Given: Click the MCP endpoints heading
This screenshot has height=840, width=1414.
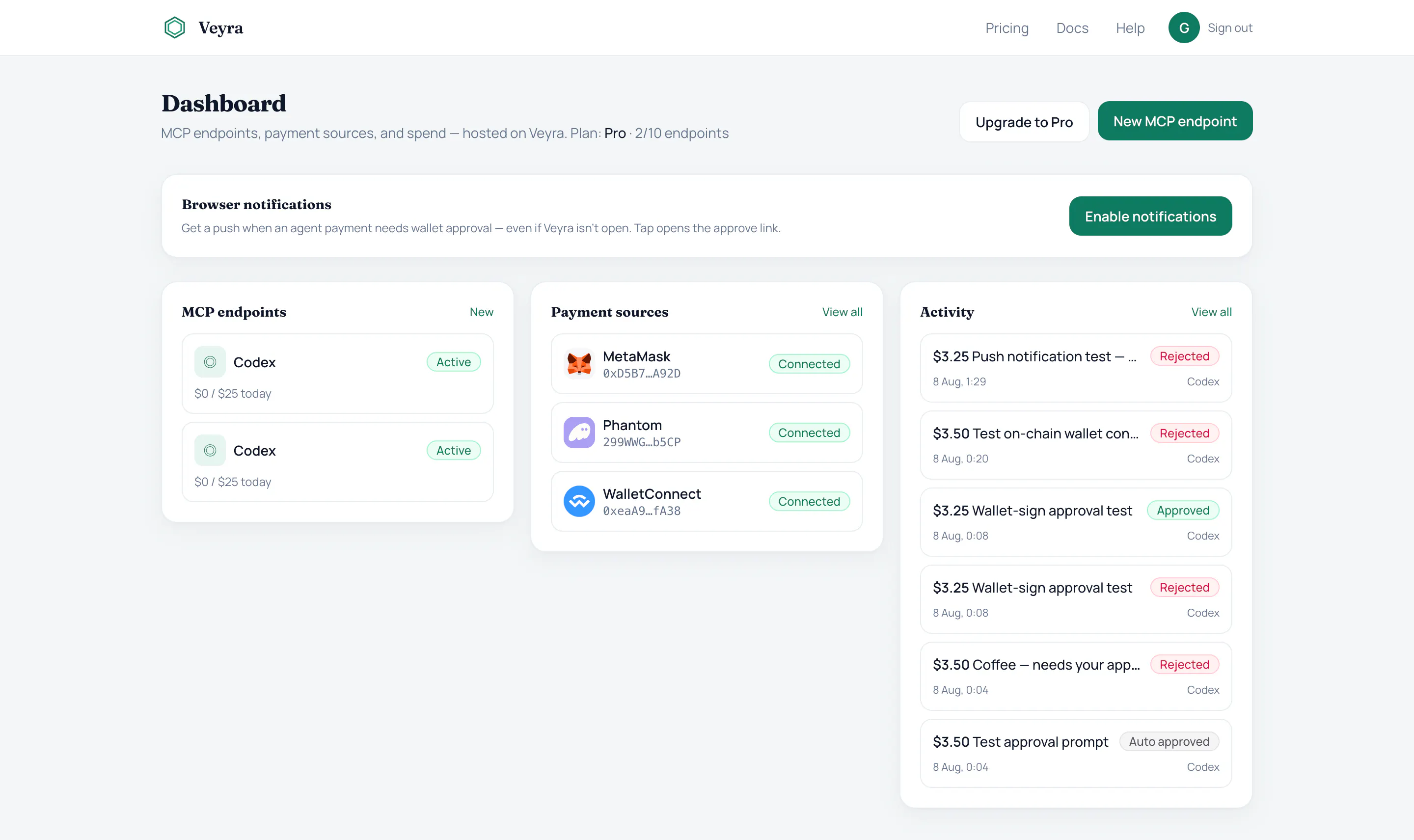Looking at the screenshot, I should (x=234, y=312).
